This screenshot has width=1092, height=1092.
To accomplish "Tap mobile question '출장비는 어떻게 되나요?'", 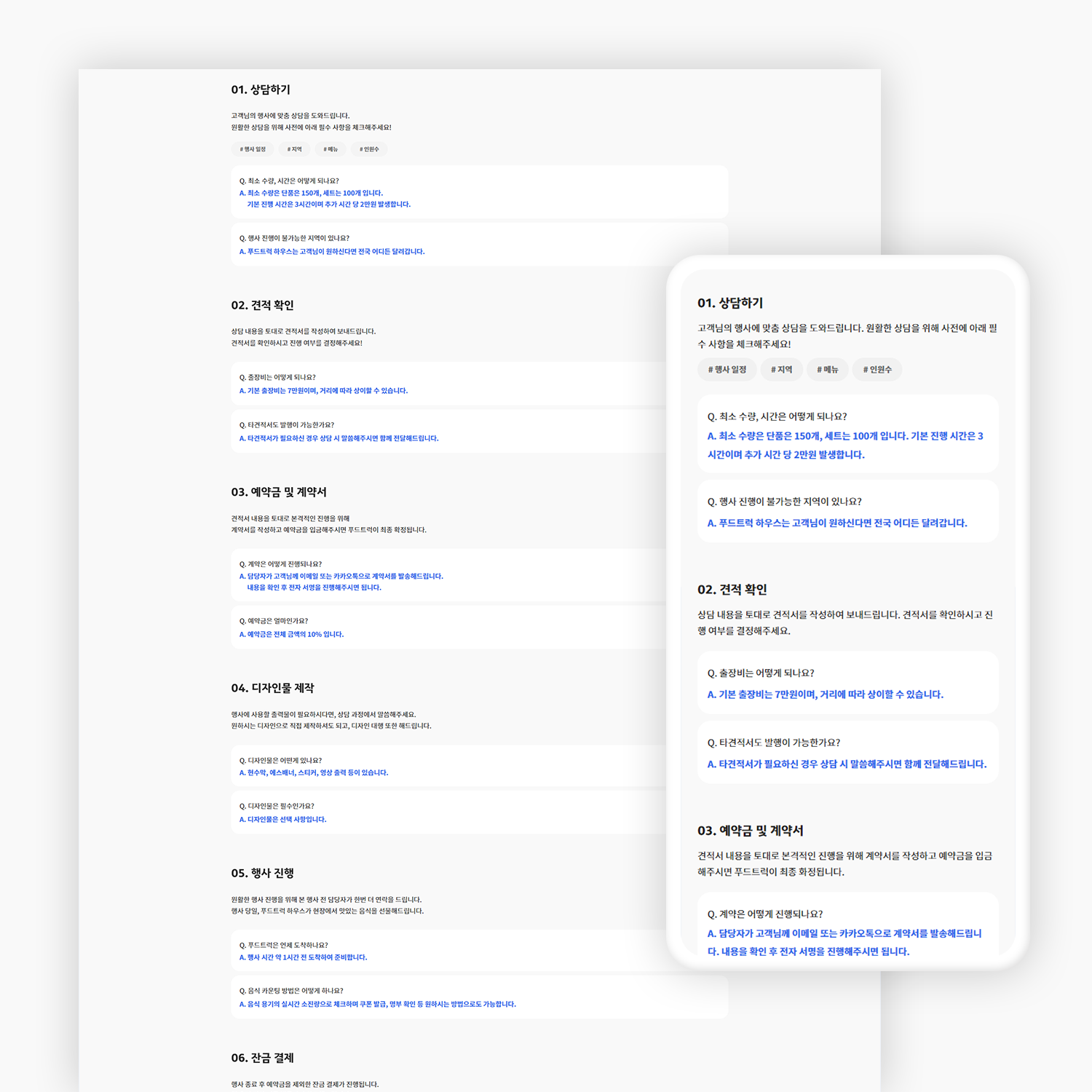I will point(761,673).
